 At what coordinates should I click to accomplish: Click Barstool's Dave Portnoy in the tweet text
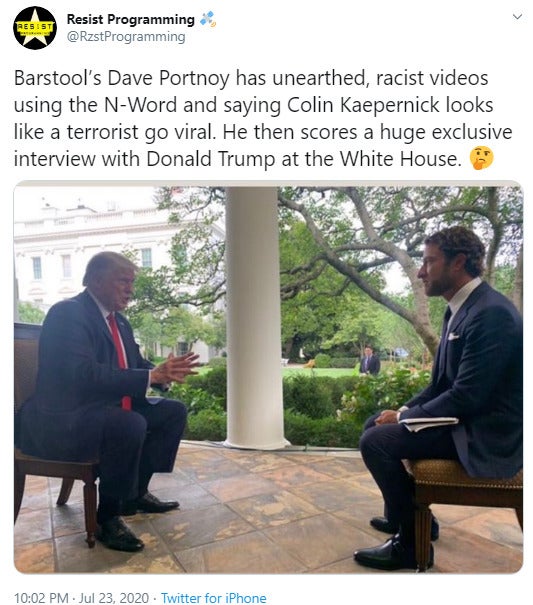coord(122,78)
